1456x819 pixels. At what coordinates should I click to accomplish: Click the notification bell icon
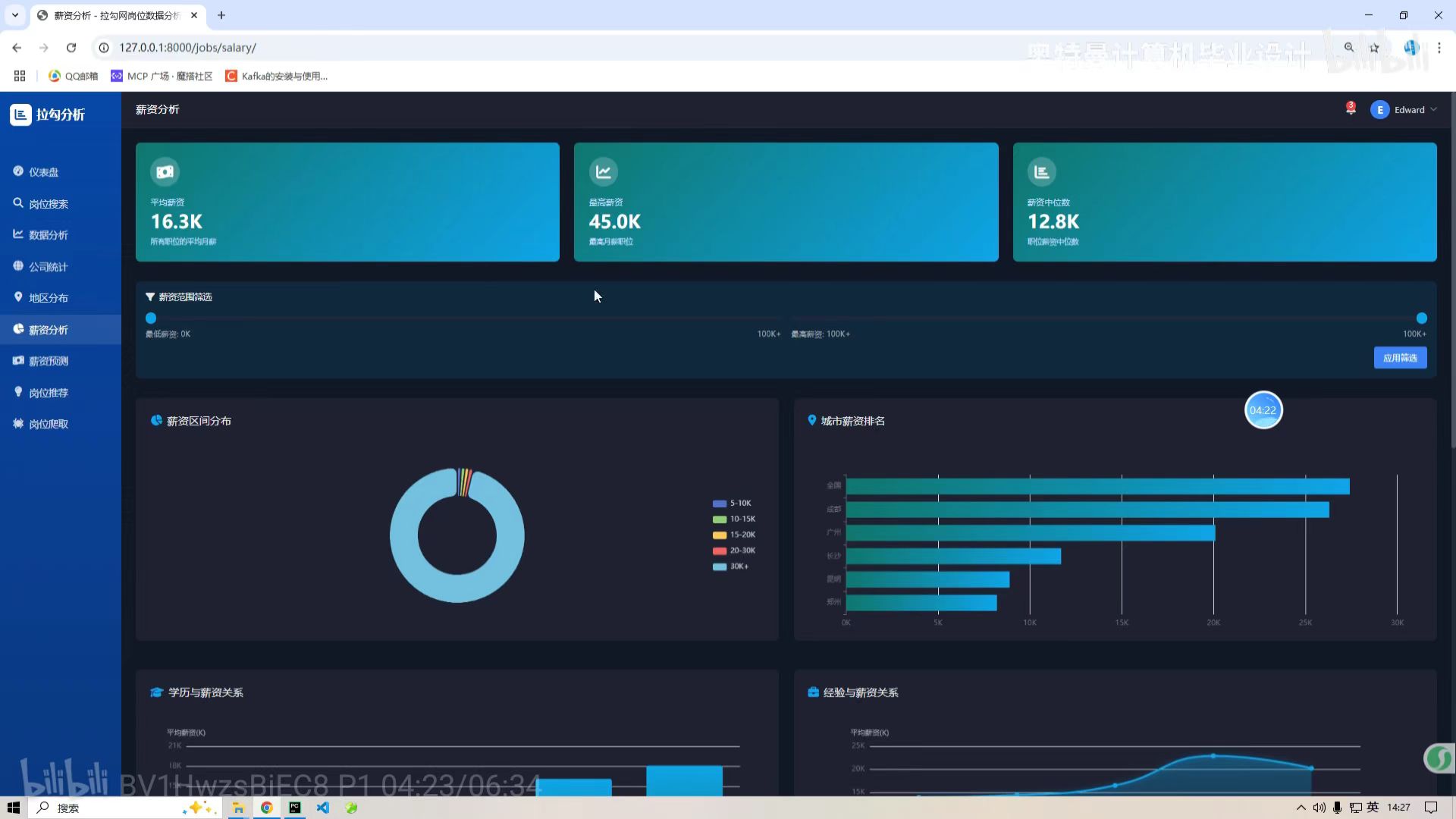point(1351,110)
